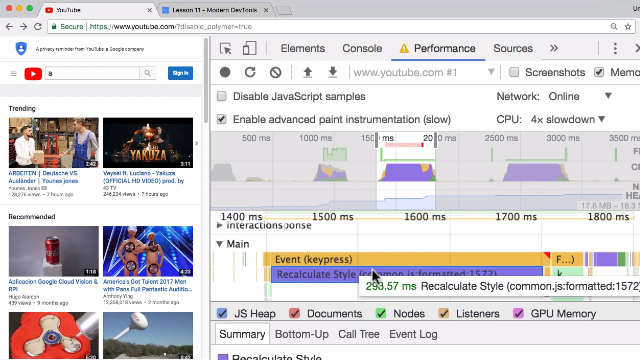Image resolution: width=640 pixels, height=360 pixels.
Task: Click the reload and profile icon
Action: tap(250, 72)
